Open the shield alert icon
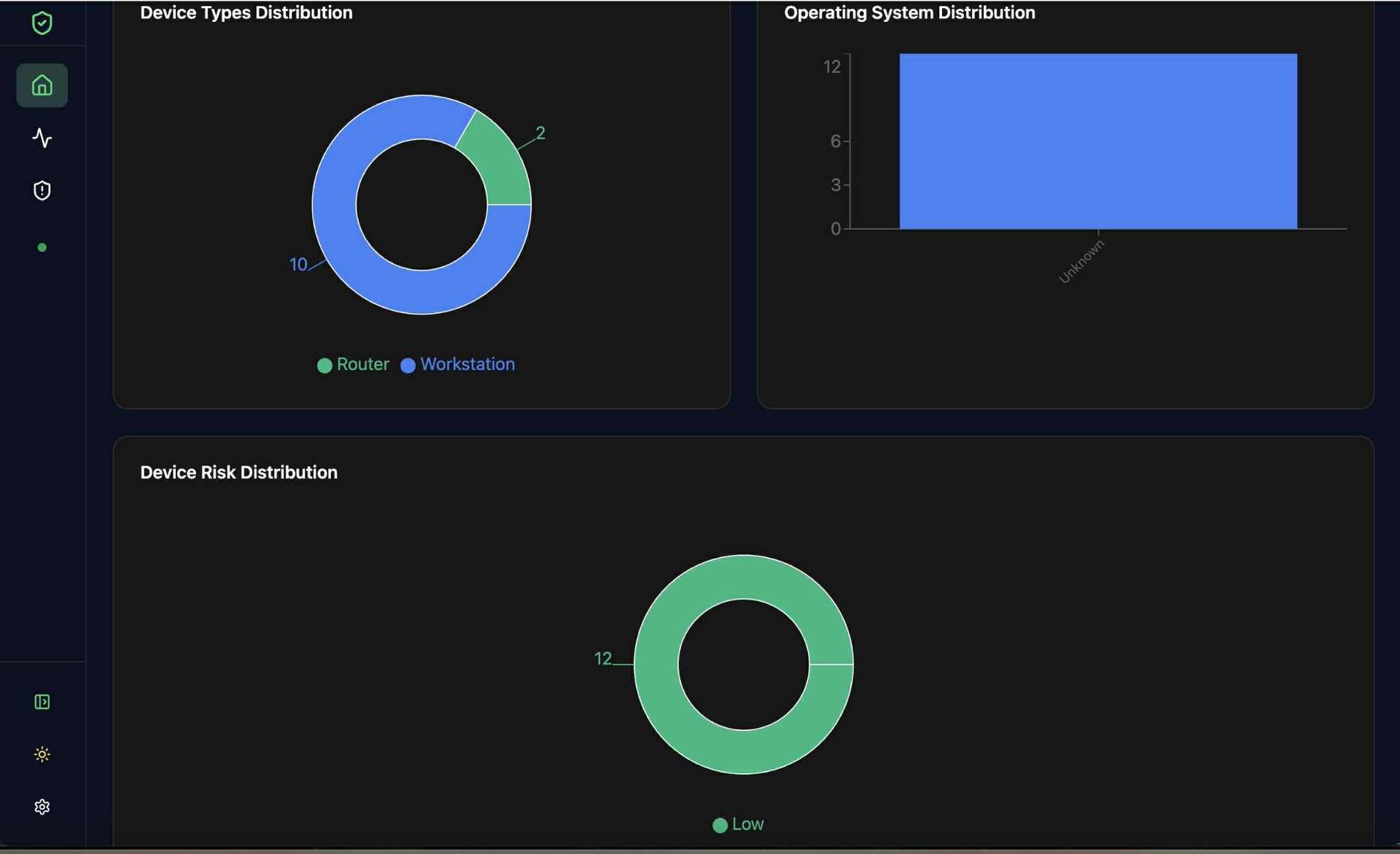This screenshot has width=1400, height=854. [42, 190]
